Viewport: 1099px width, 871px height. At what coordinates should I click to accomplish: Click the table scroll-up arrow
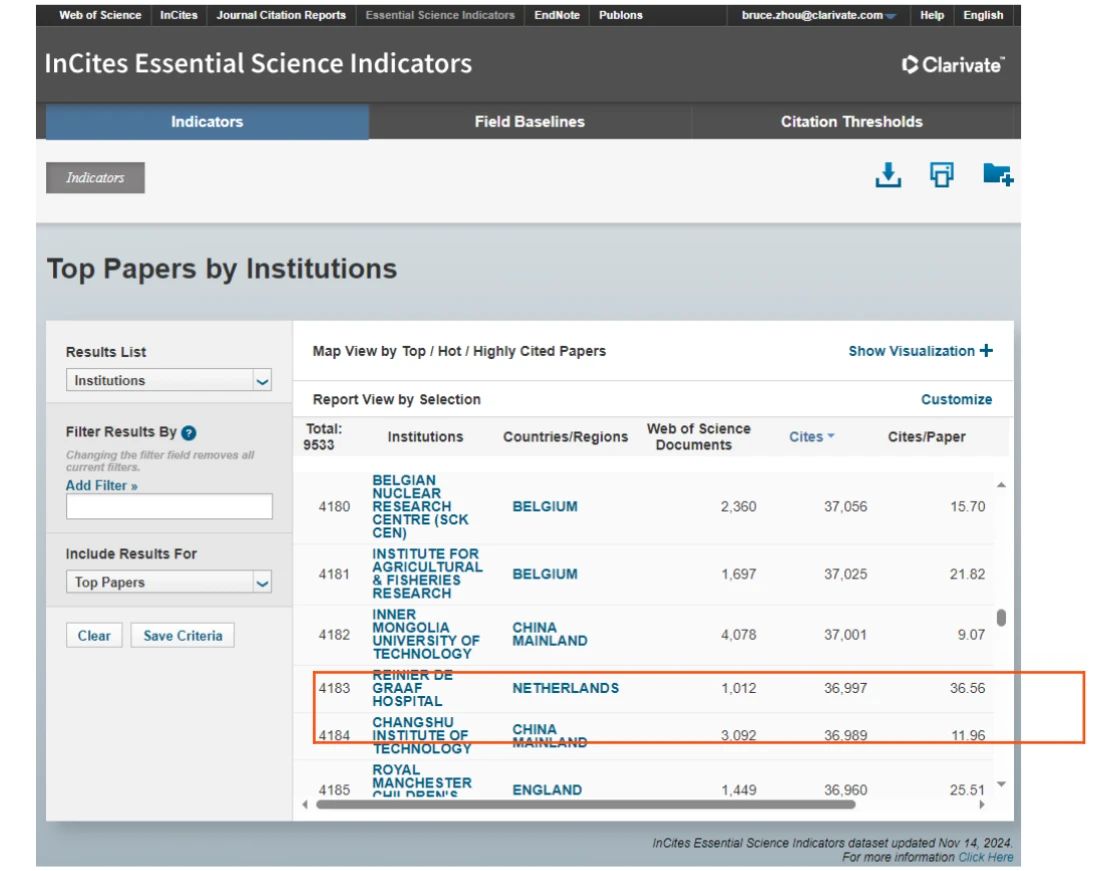click(1001, 485)
